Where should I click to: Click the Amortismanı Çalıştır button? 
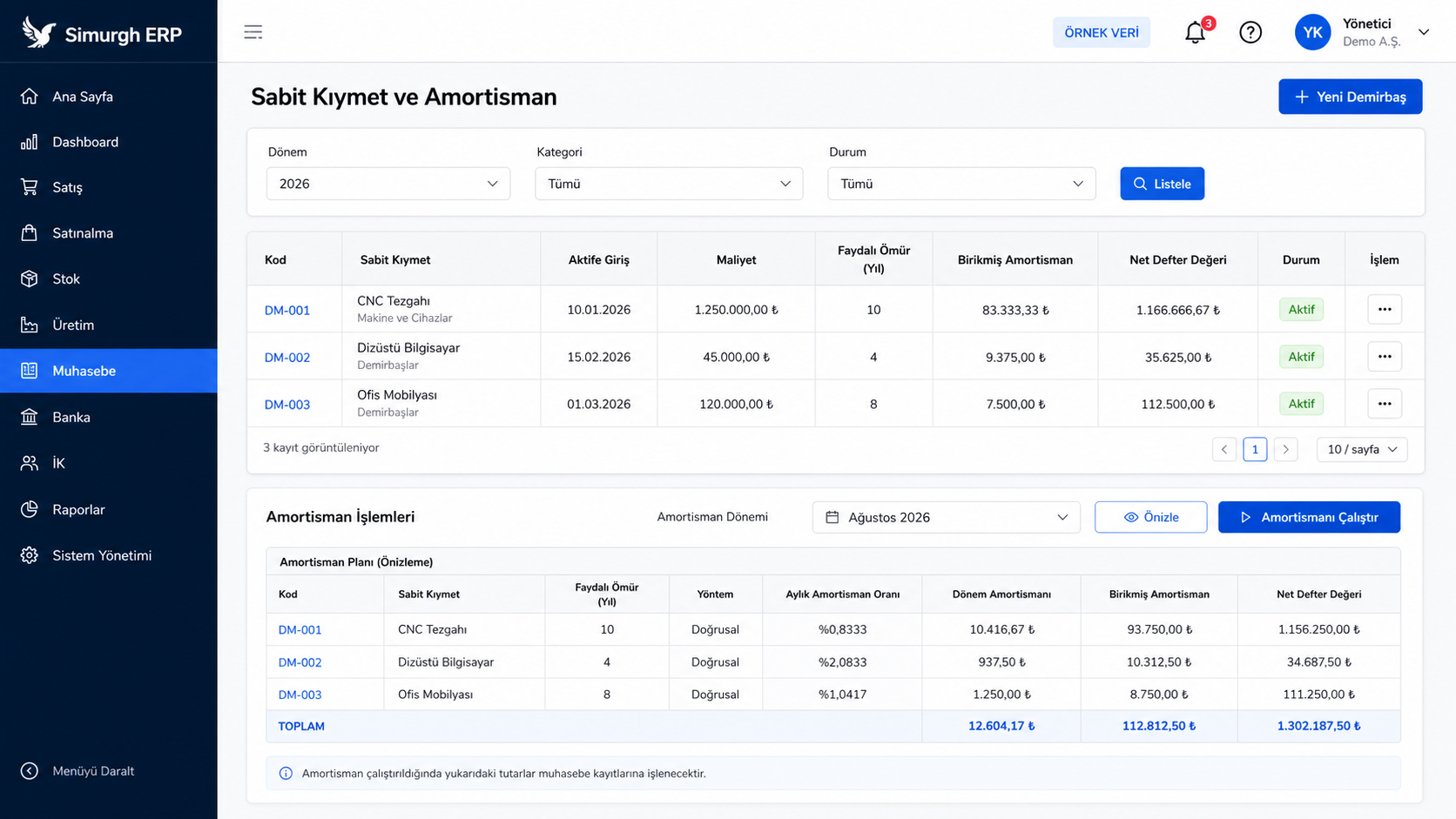(1309, 517)
